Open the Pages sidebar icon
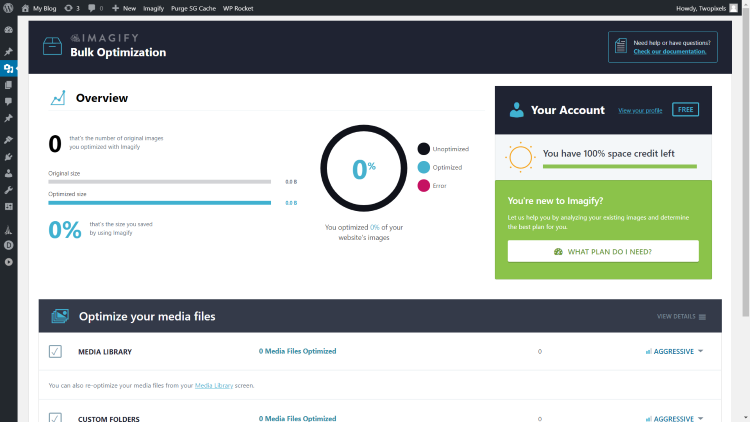The height and width of the screenshot is (422, 750). [x=9, y=85]
